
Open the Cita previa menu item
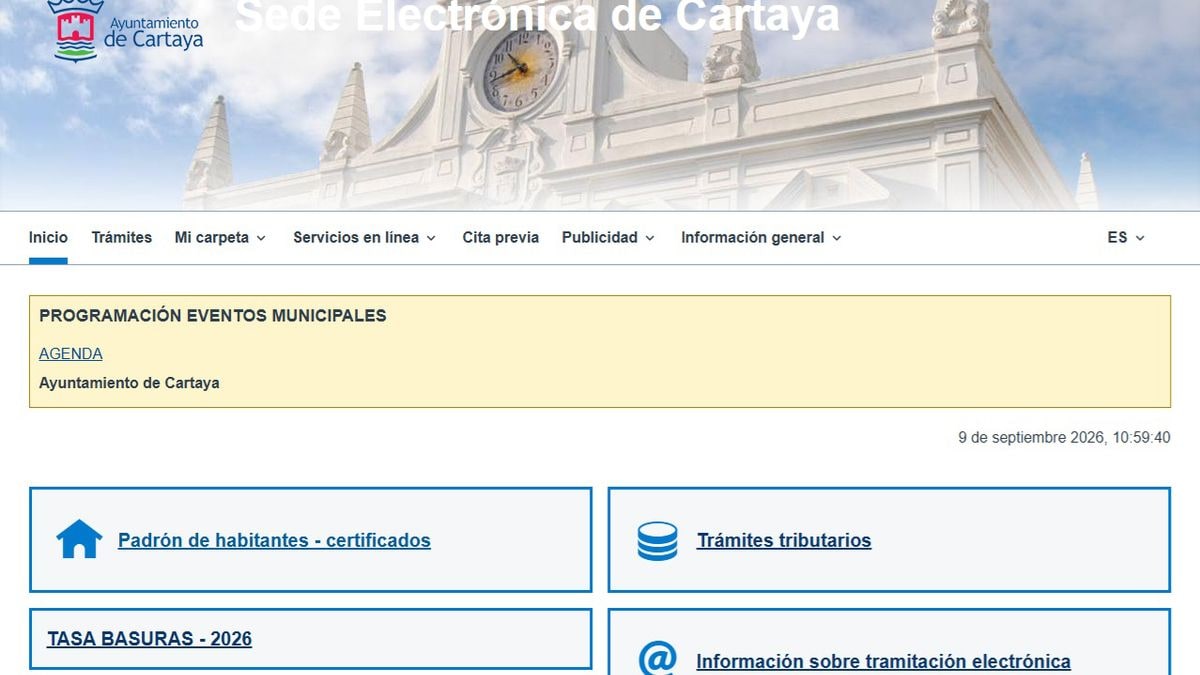click(500, 237)
